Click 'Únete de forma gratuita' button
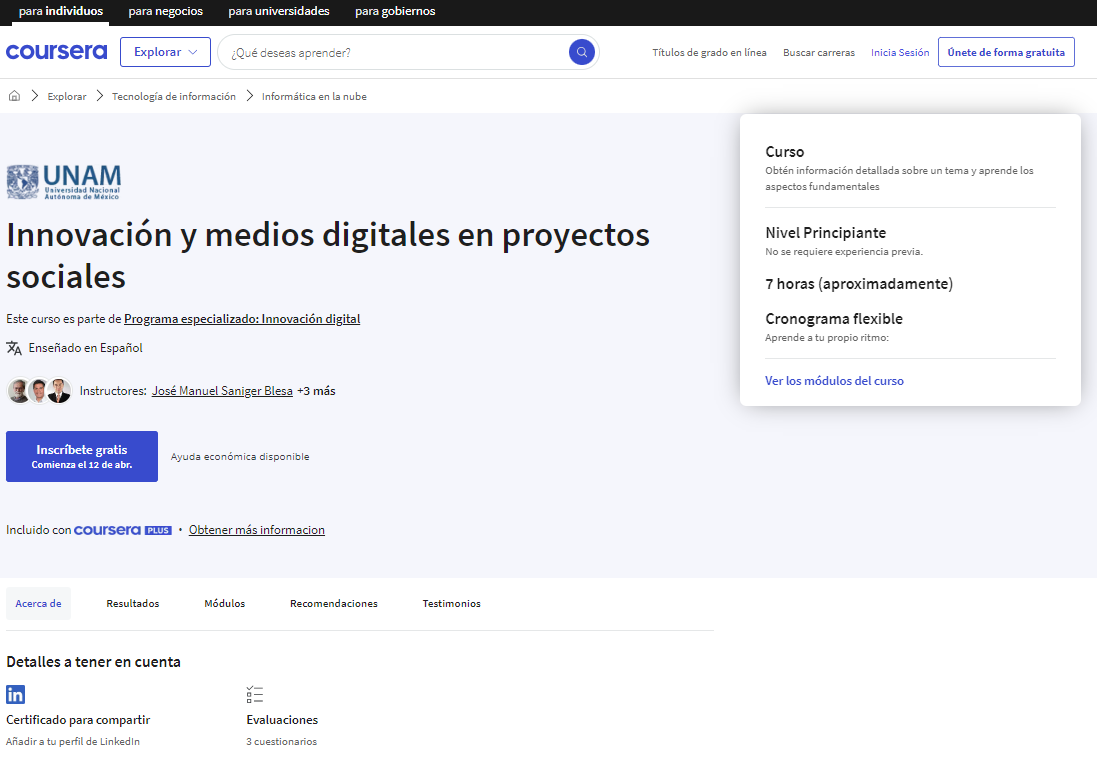 (1006, 52)
